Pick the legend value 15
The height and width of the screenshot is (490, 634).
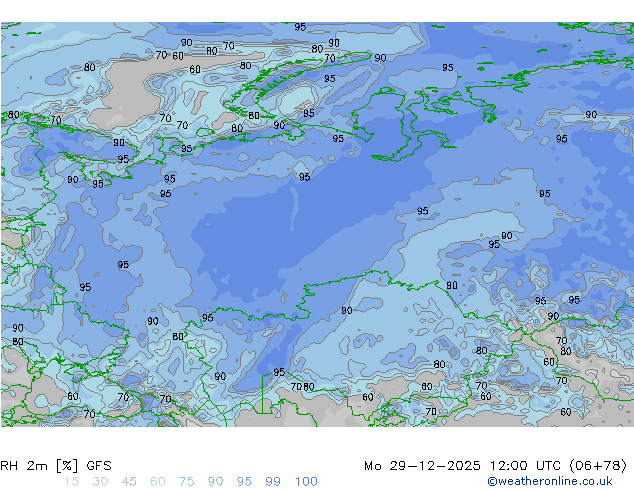(x=71, y=482)
